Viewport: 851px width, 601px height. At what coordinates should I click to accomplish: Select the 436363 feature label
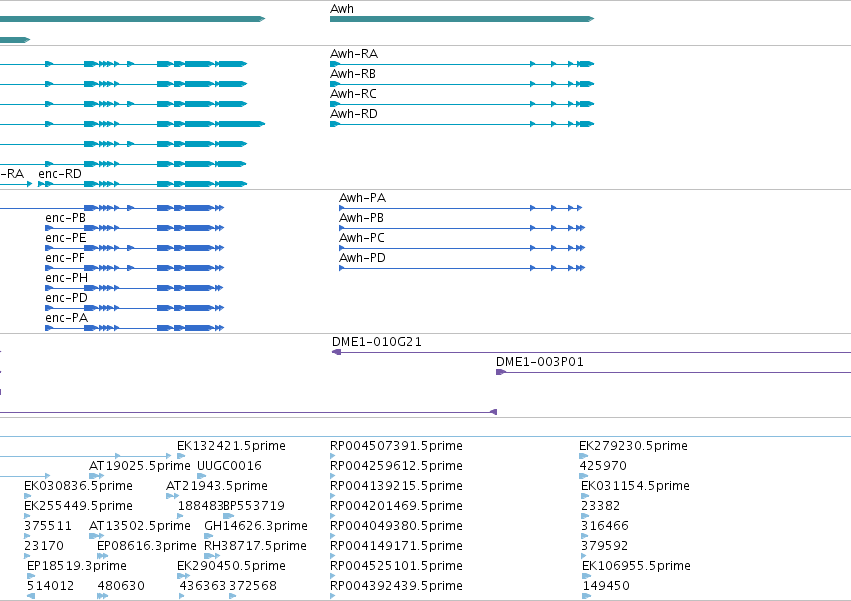pyautogui.click(x=202, y=586)
